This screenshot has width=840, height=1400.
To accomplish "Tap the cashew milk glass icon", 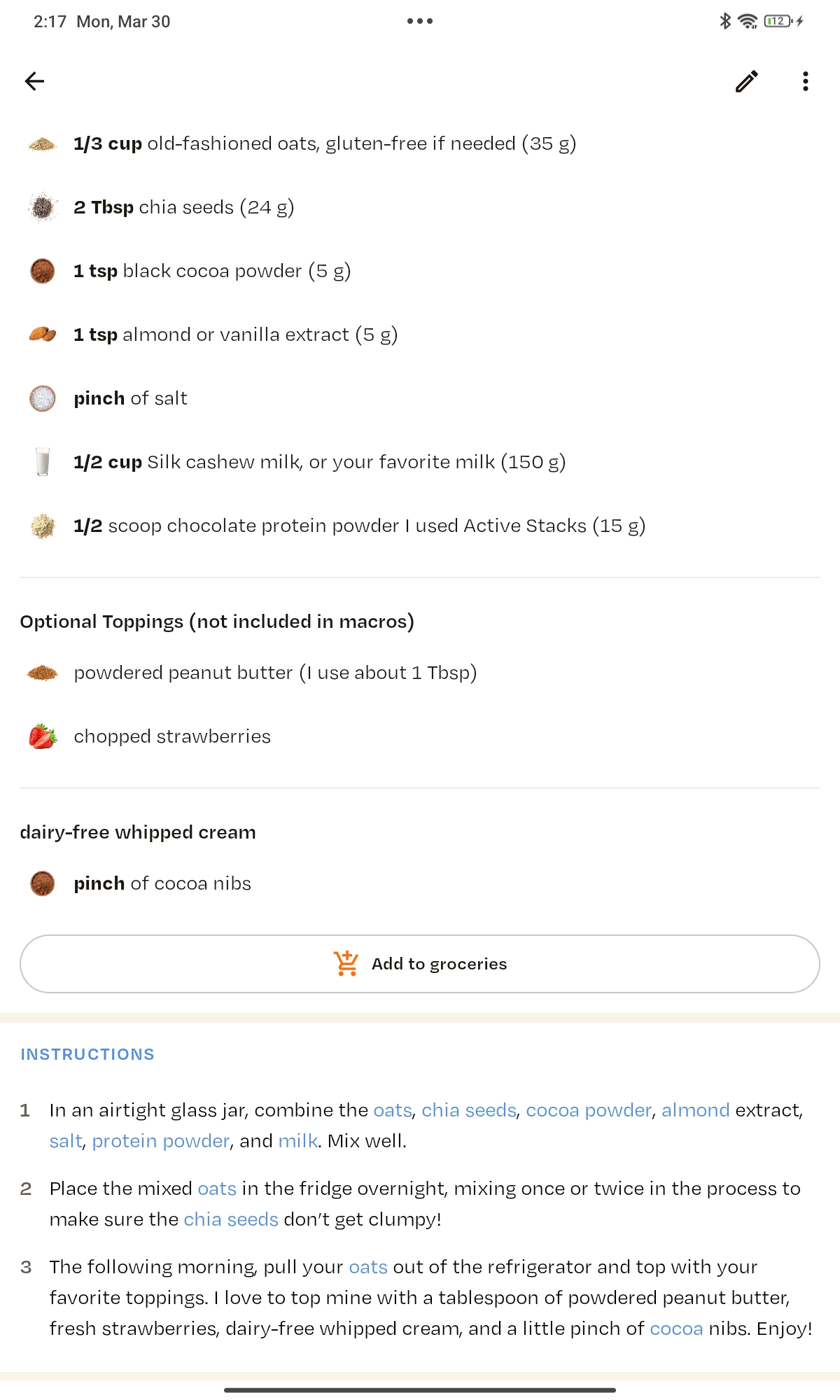I will click(43, 462).
